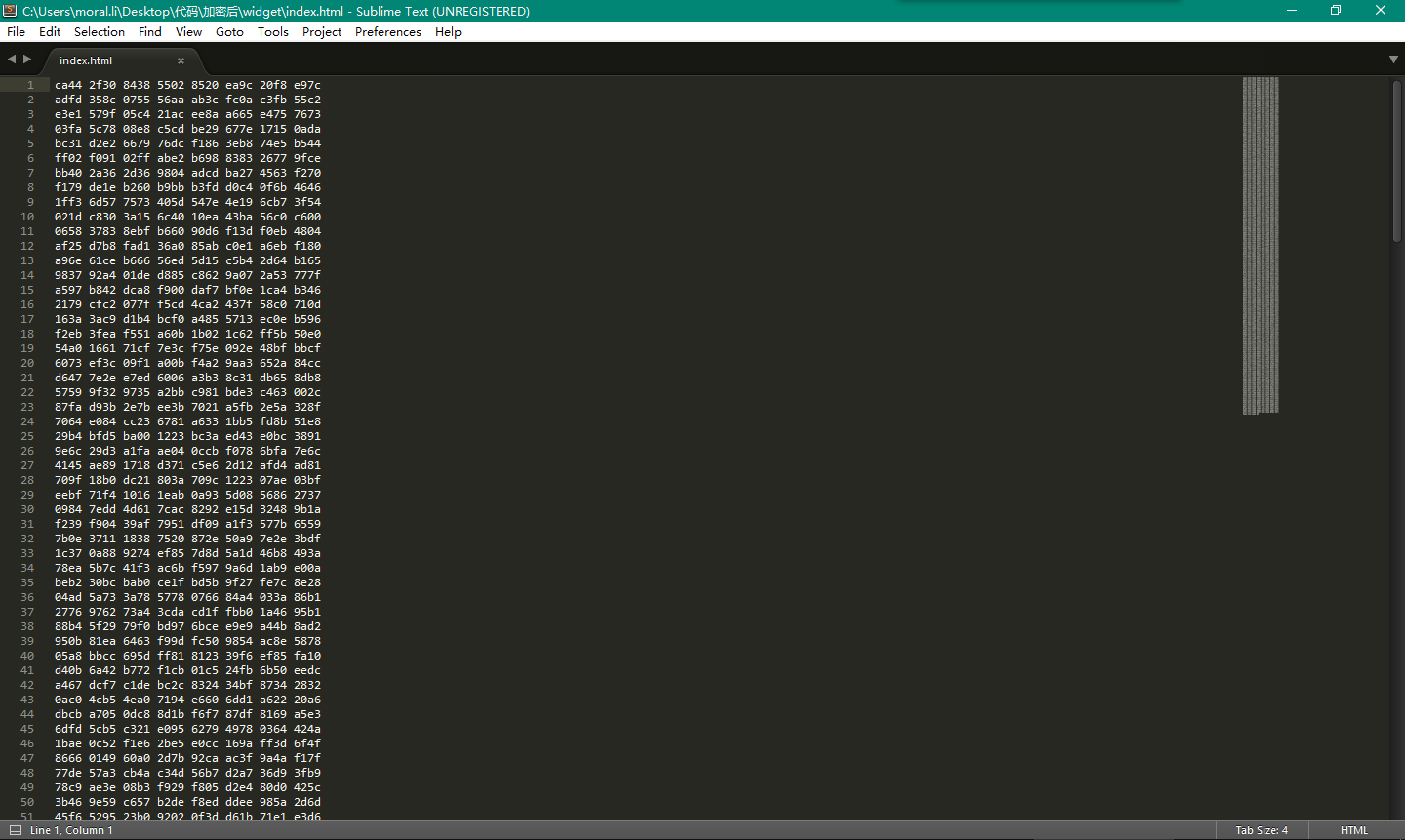This screenshot has height=840, width=1405.
Task: Place cursor on hex value 29b4
Action: pos(68,436)
